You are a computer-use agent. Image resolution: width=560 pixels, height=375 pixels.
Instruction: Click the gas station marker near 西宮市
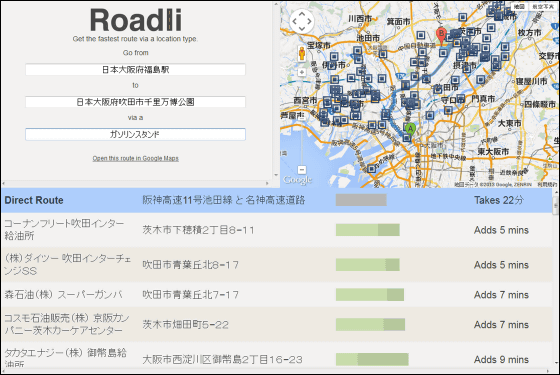pos(327,103)
